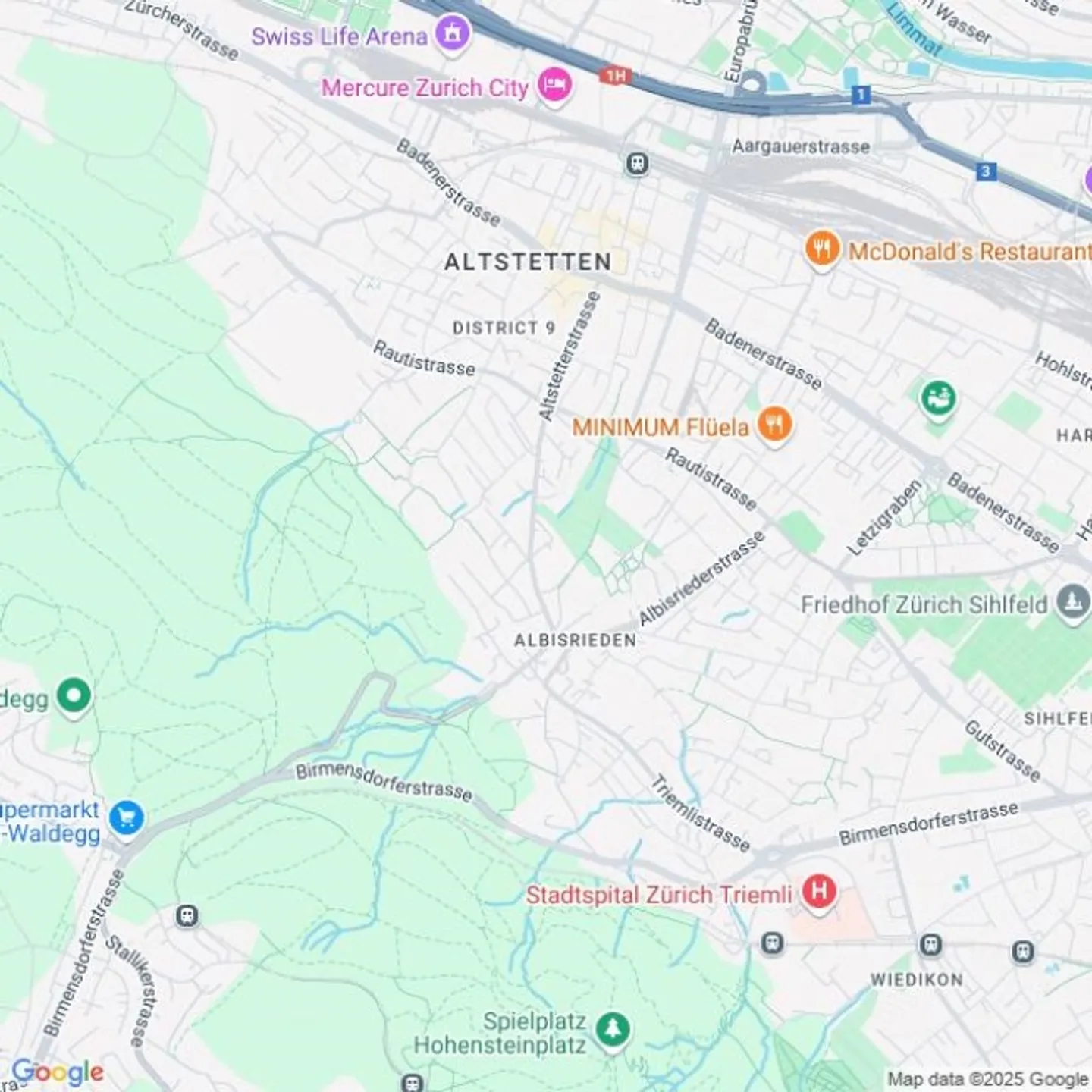Click the route 3 highway shield
The width and height of the screenshot is (1092, 1092).
point(985,171)
